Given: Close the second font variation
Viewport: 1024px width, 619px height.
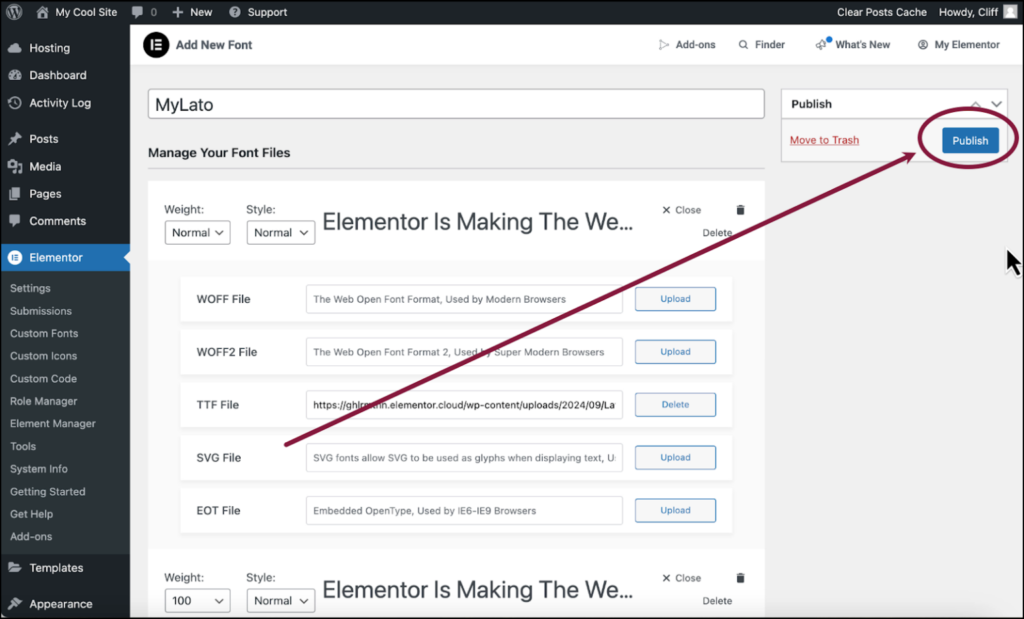Looking at the screenshot, I should [681, 578].
